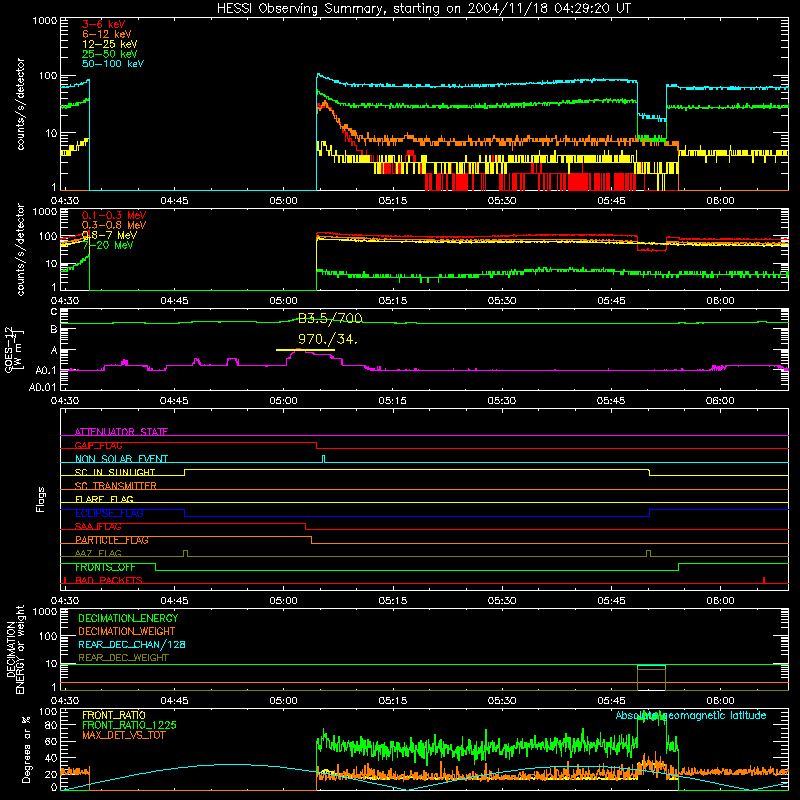Click the HESSI Observing Summary title text

pyautogui.click(x=423, y=8)
